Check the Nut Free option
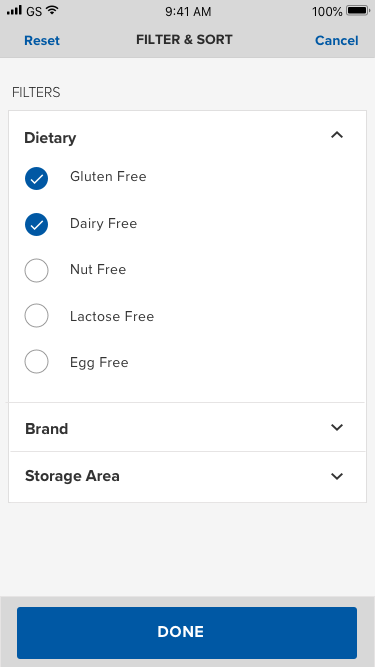Screen dimensions: 375x667 (x=37, y=271)
